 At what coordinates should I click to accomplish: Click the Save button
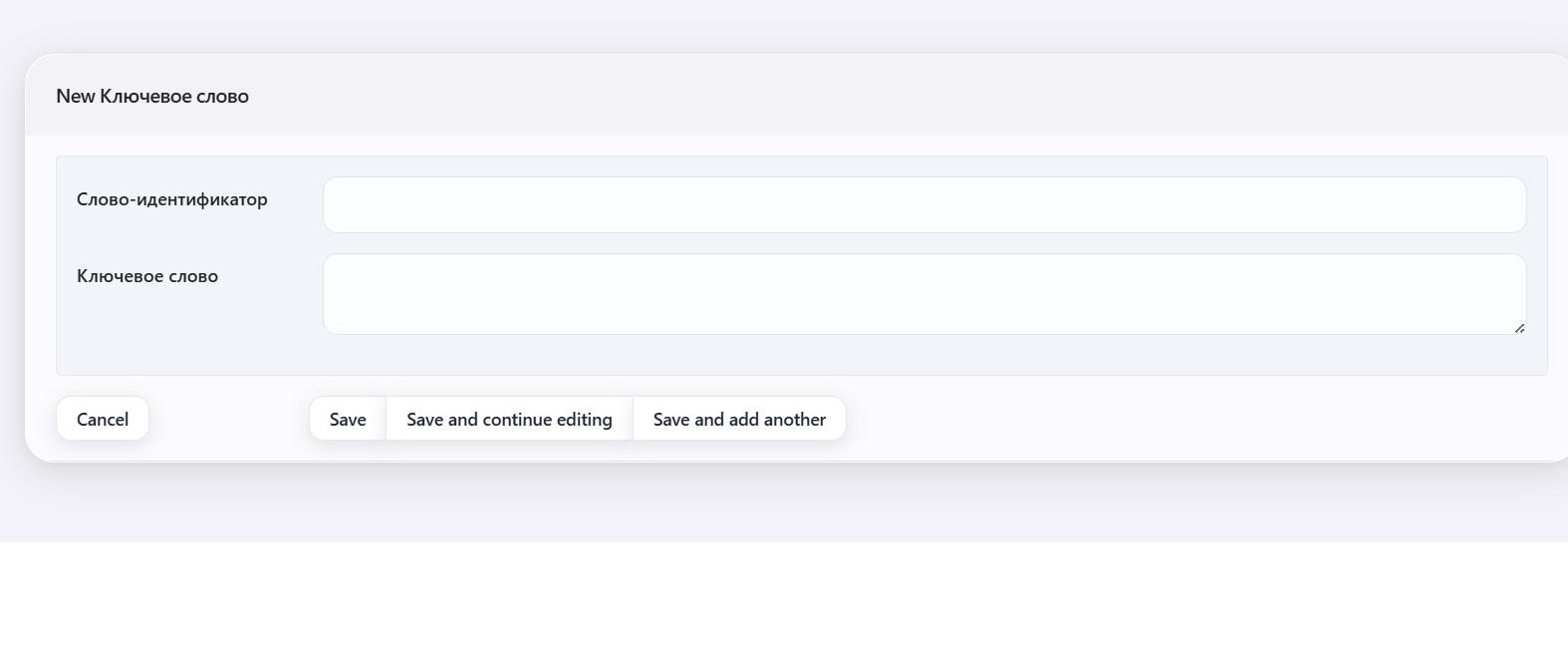(348, 419)
